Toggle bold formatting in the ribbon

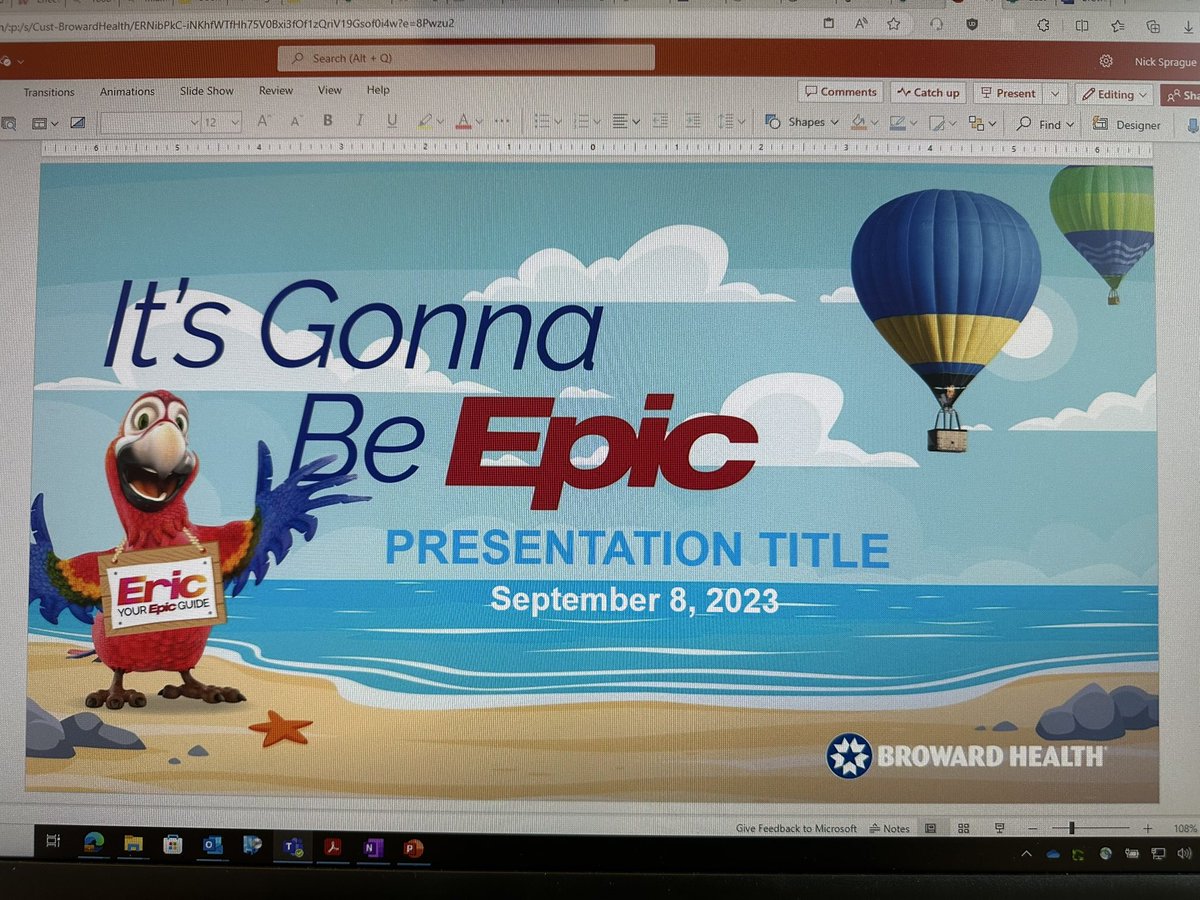coord(327,121)
